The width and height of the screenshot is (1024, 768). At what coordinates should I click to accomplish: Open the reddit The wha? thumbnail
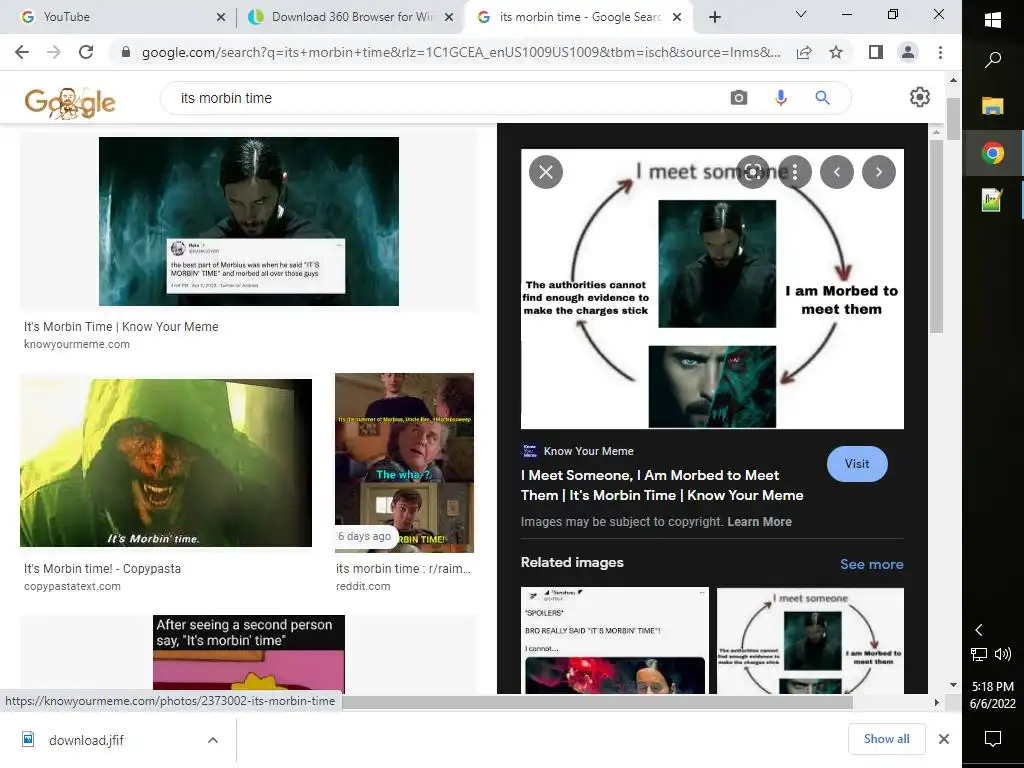[404, 463]
